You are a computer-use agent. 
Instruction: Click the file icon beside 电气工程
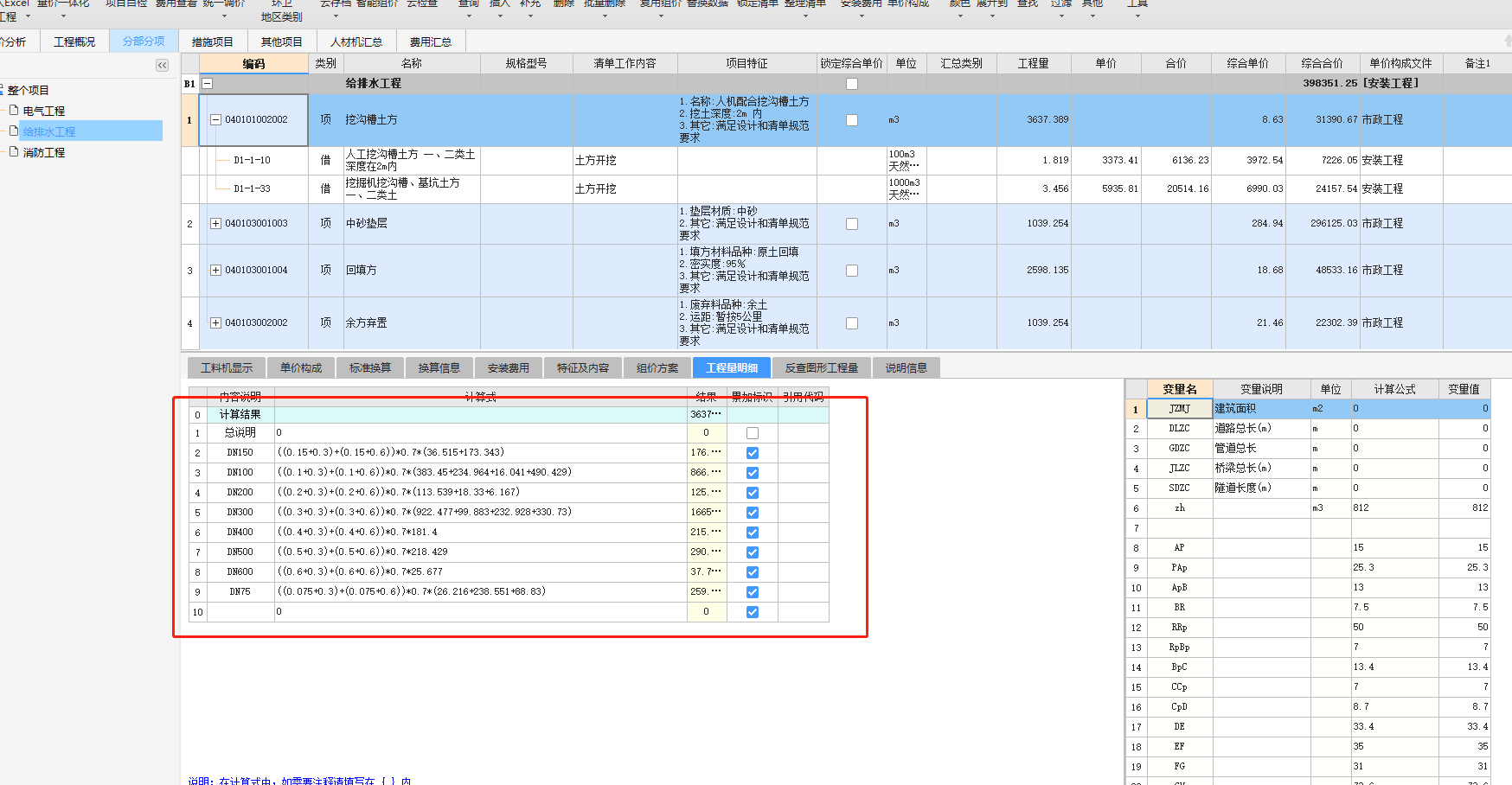click(14, 110)
